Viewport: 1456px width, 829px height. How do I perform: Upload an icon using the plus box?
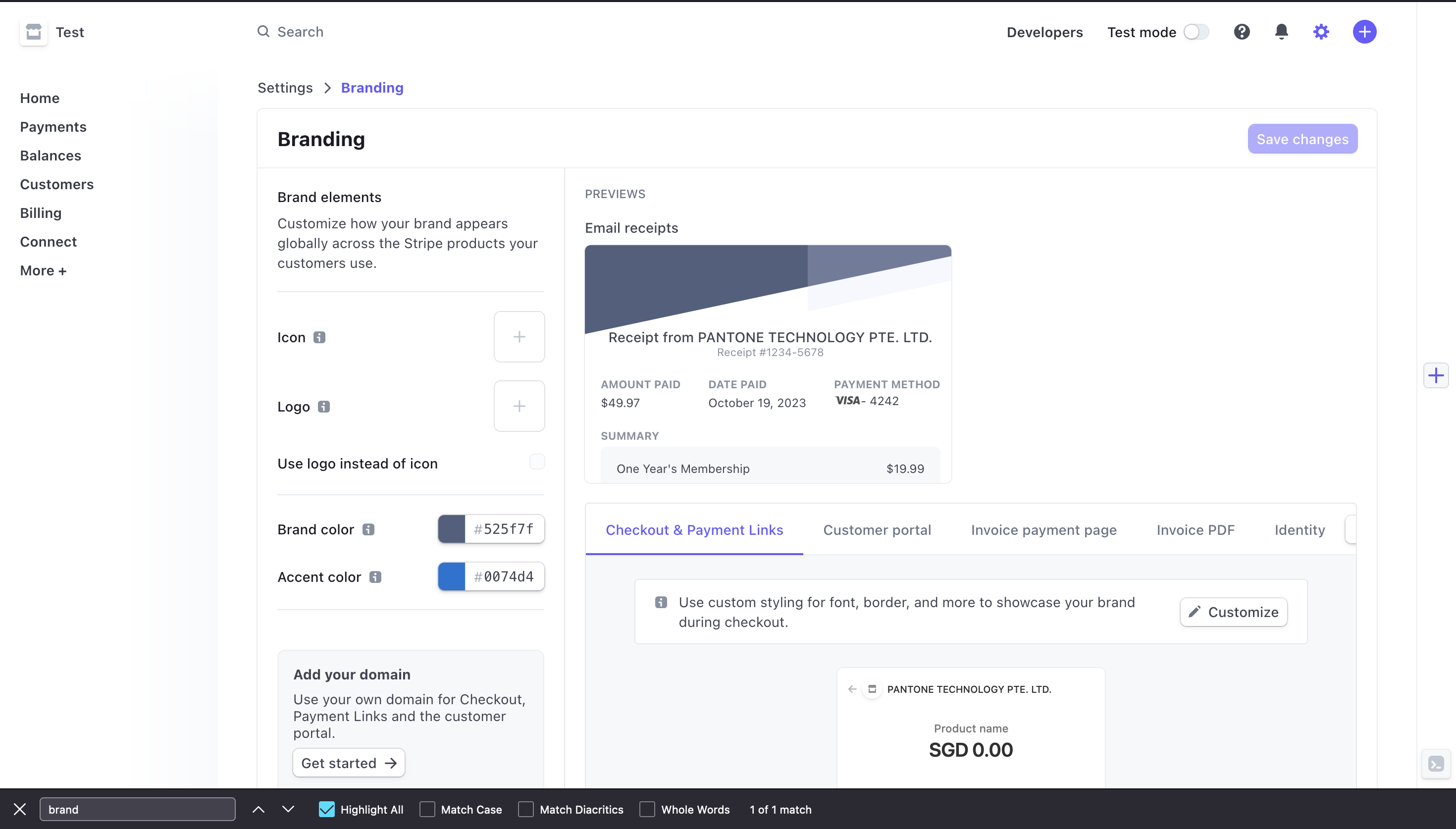coord(519,336)
